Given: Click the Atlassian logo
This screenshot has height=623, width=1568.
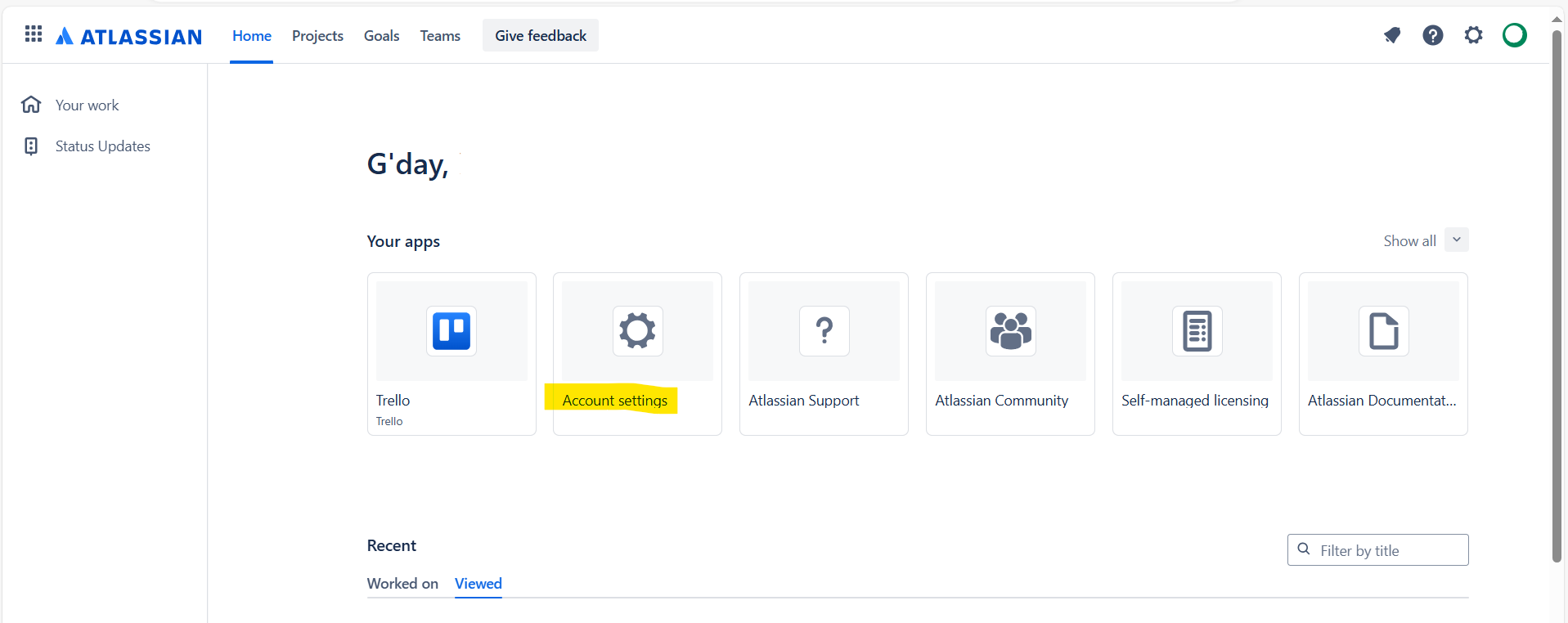Looking at the screenshot, I should (x=128, y=36).
